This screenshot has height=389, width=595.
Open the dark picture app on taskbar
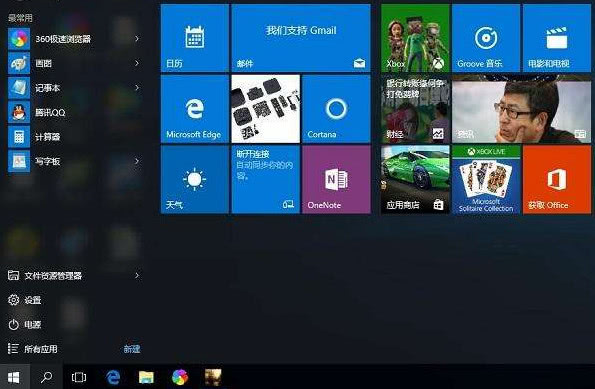(x=213, y=377)
